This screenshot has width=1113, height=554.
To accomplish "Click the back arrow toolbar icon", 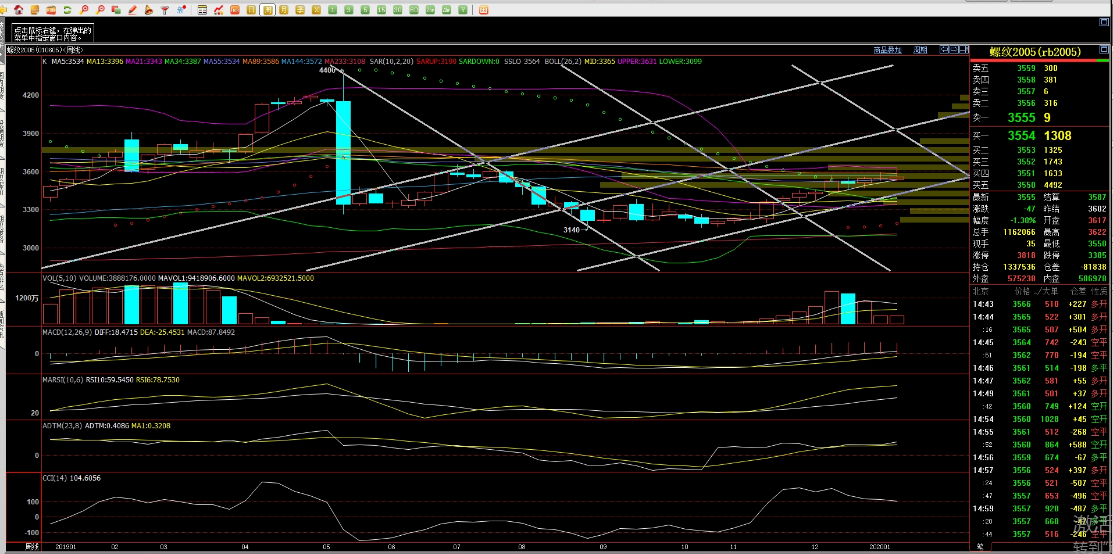I will (4, 10).
